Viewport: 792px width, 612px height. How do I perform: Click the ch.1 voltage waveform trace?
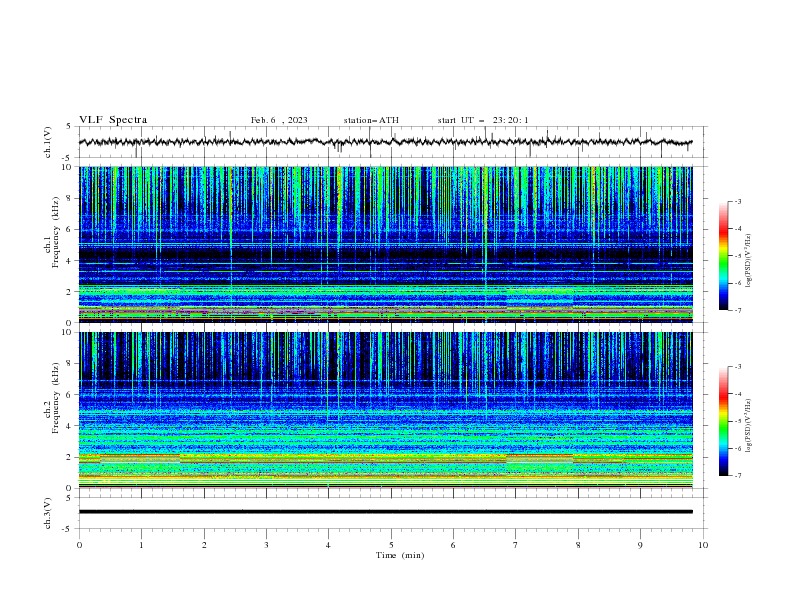[385, 142]
